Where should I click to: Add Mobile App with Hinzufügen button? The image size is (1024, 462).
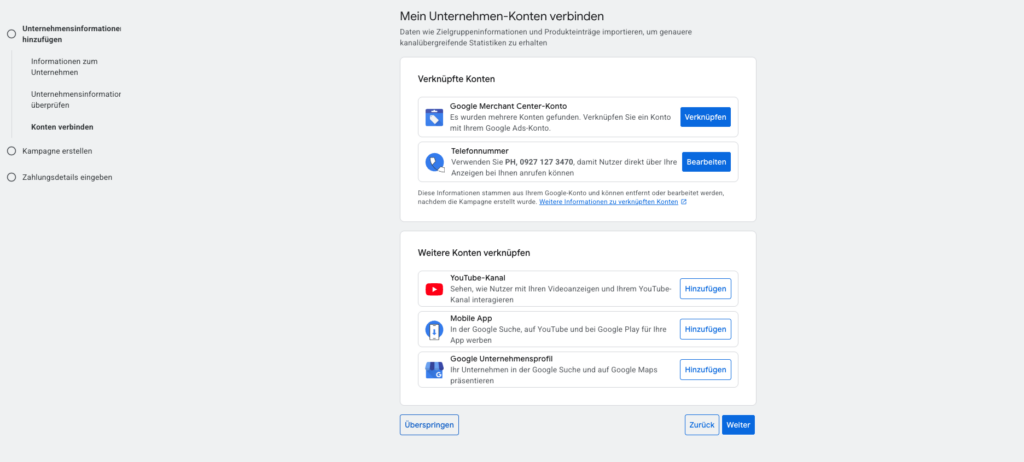705,329
